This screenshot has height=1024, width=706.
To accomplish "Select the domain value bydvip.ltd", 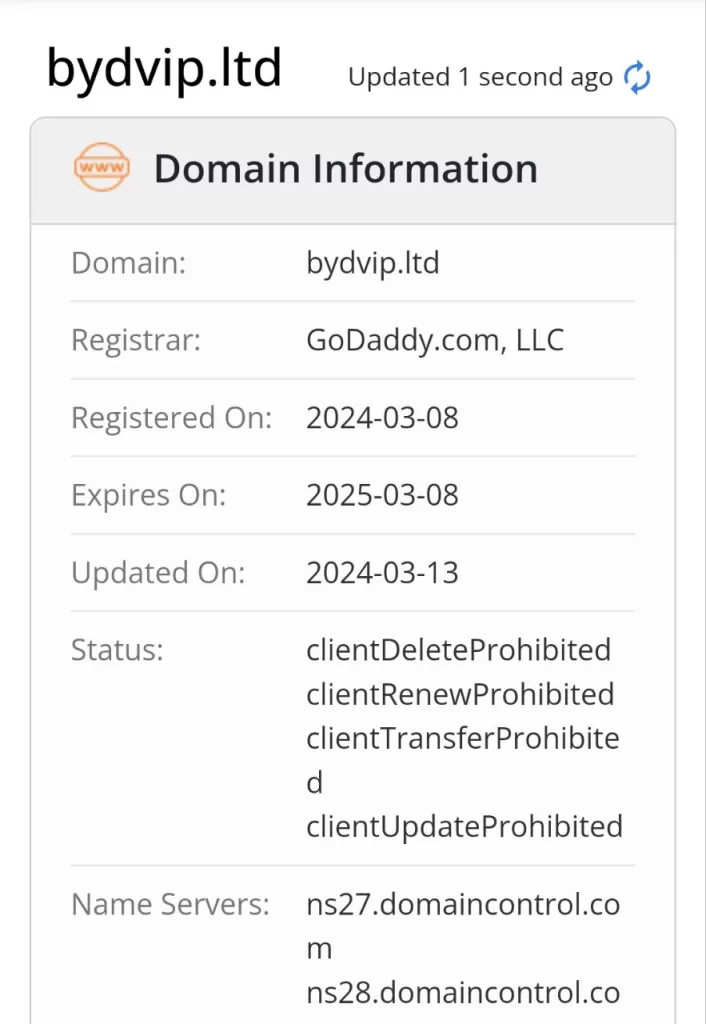I will click(373, 263).
